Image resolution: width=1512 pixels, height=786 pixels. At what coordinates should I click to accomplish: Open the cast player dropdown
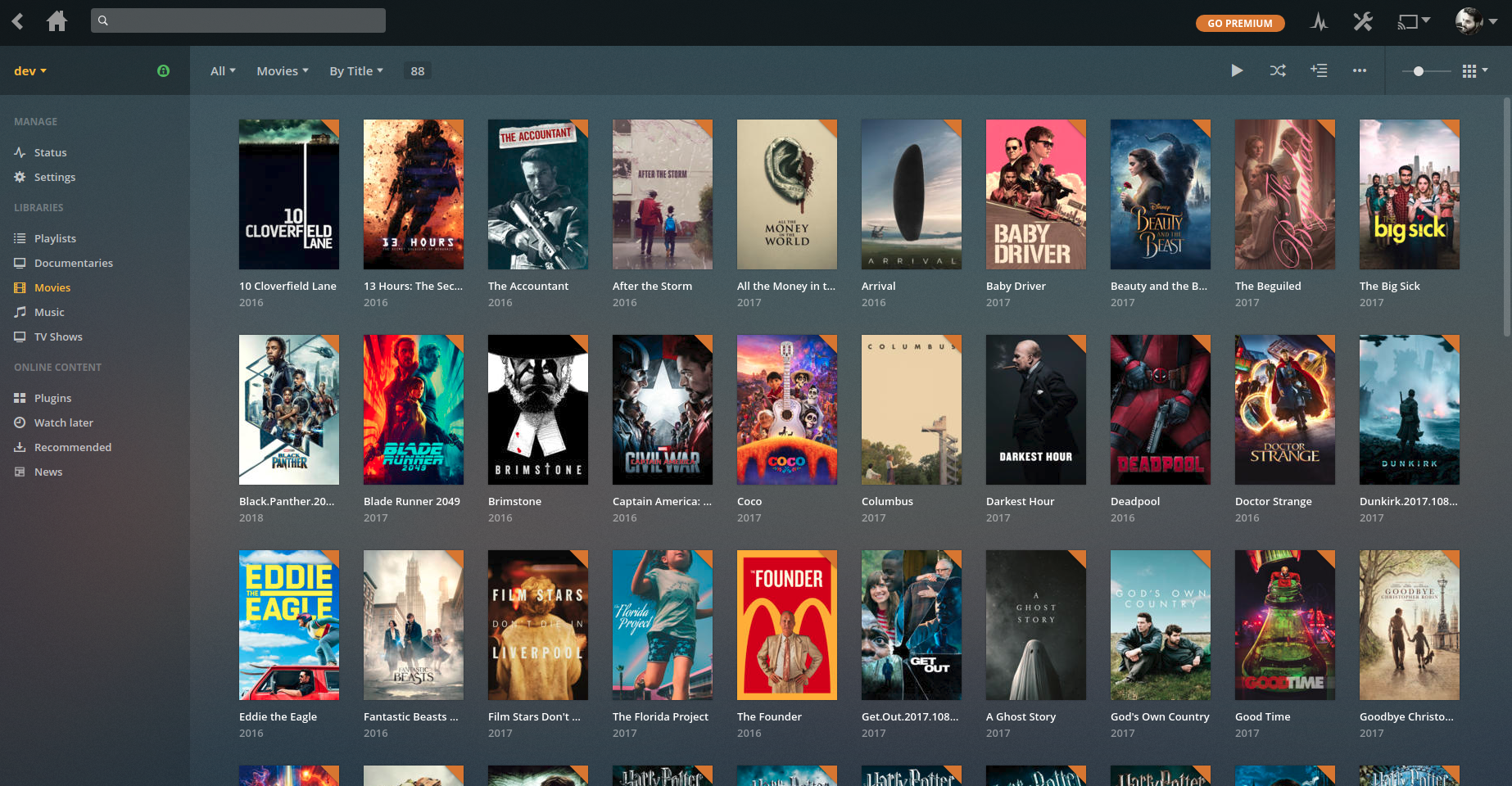coord(1413,21)
